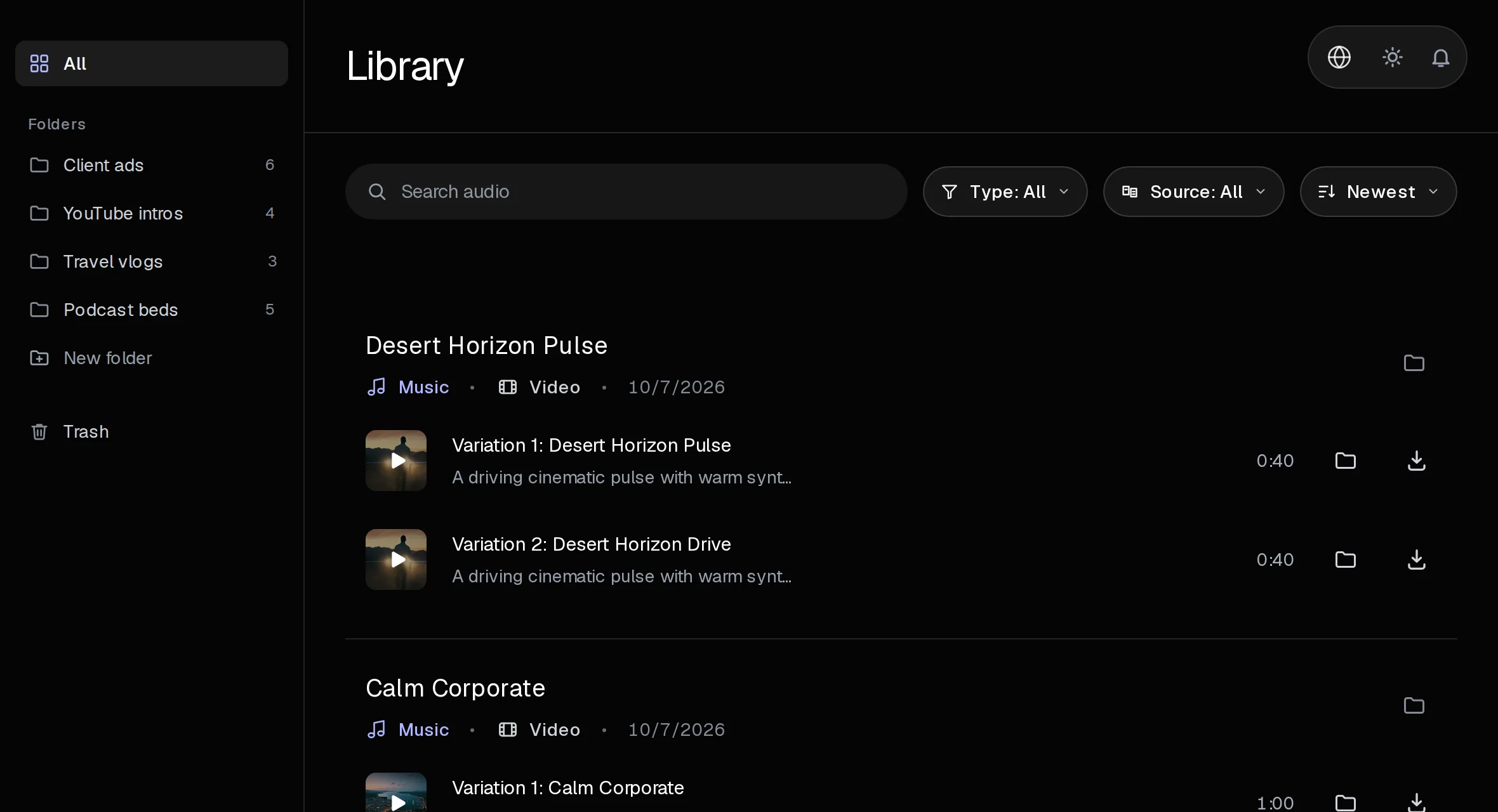The width and height of the screenshot is (1498, 812).
Task: Click the 0:40 duration of Variation 1
Action: point(1275,461)
